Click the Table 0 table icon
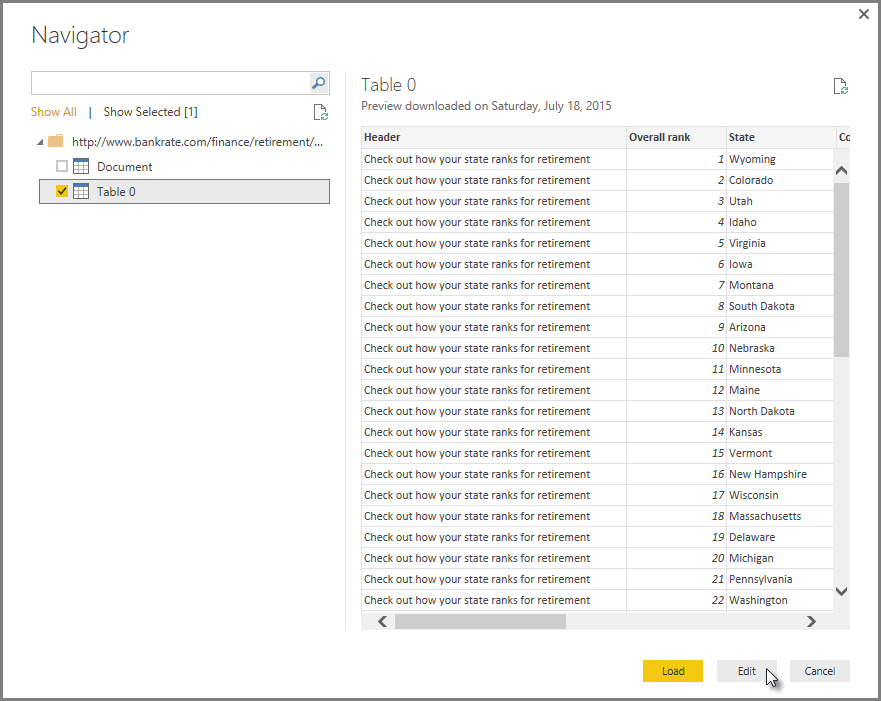 [81, 192]
